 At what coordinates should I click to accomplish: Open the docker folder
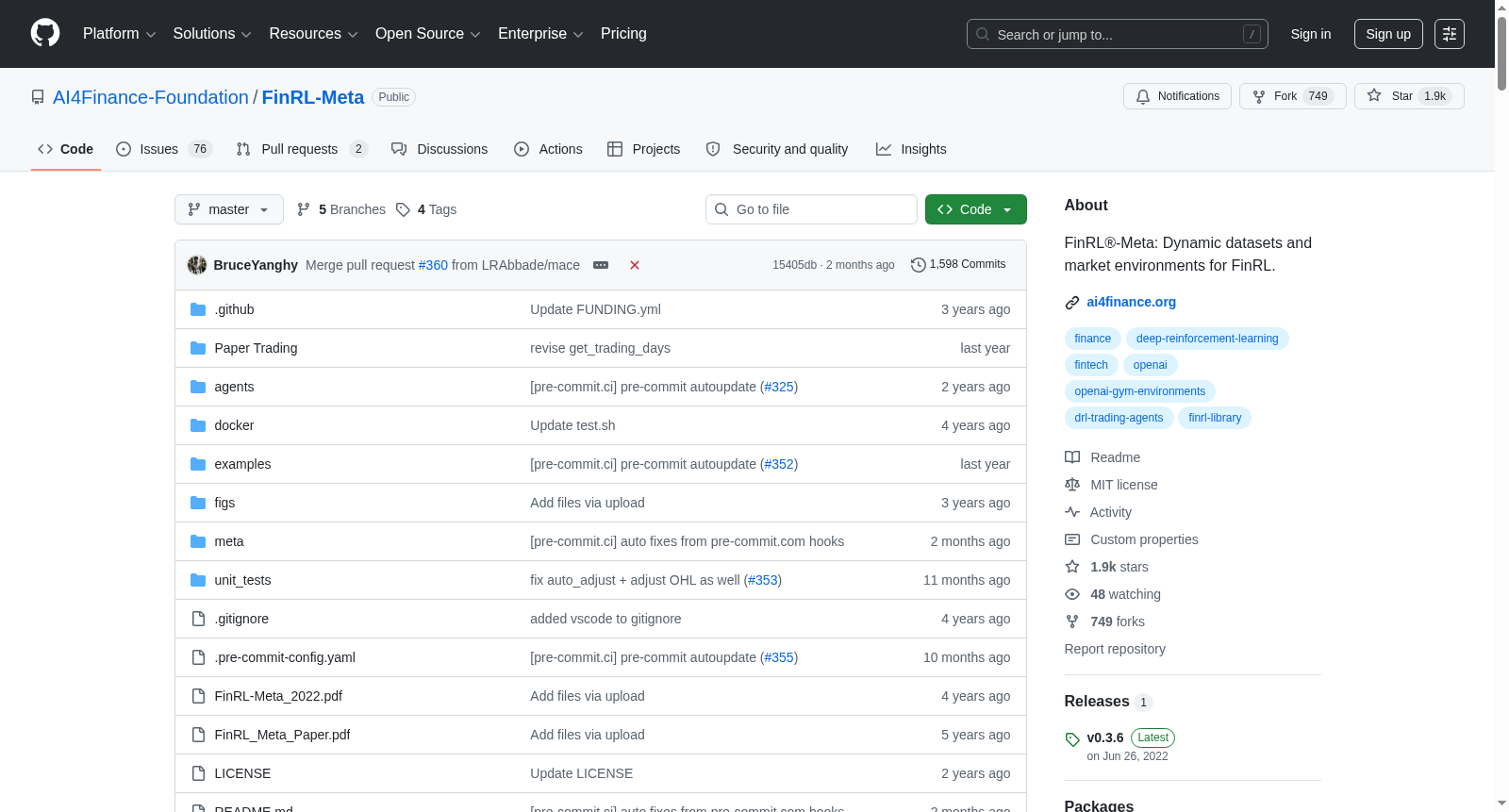234,425
